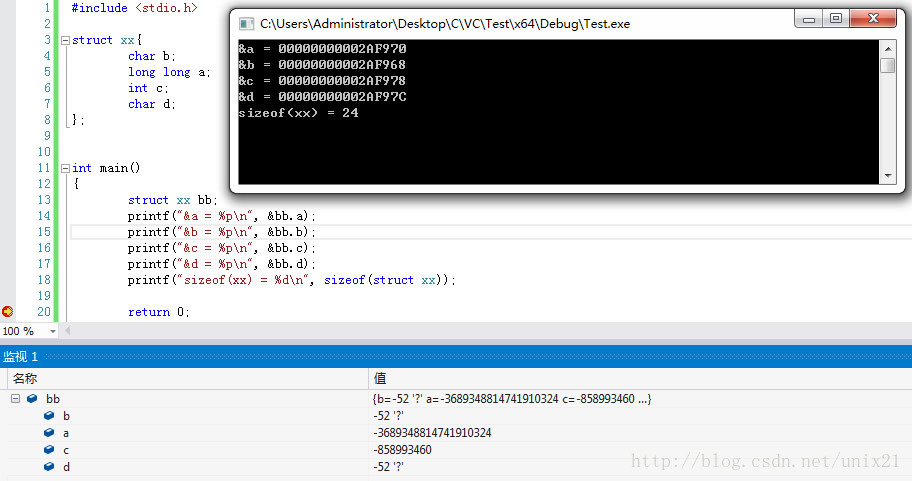Click the 'int c;' declaration

(x=148, y=88)
